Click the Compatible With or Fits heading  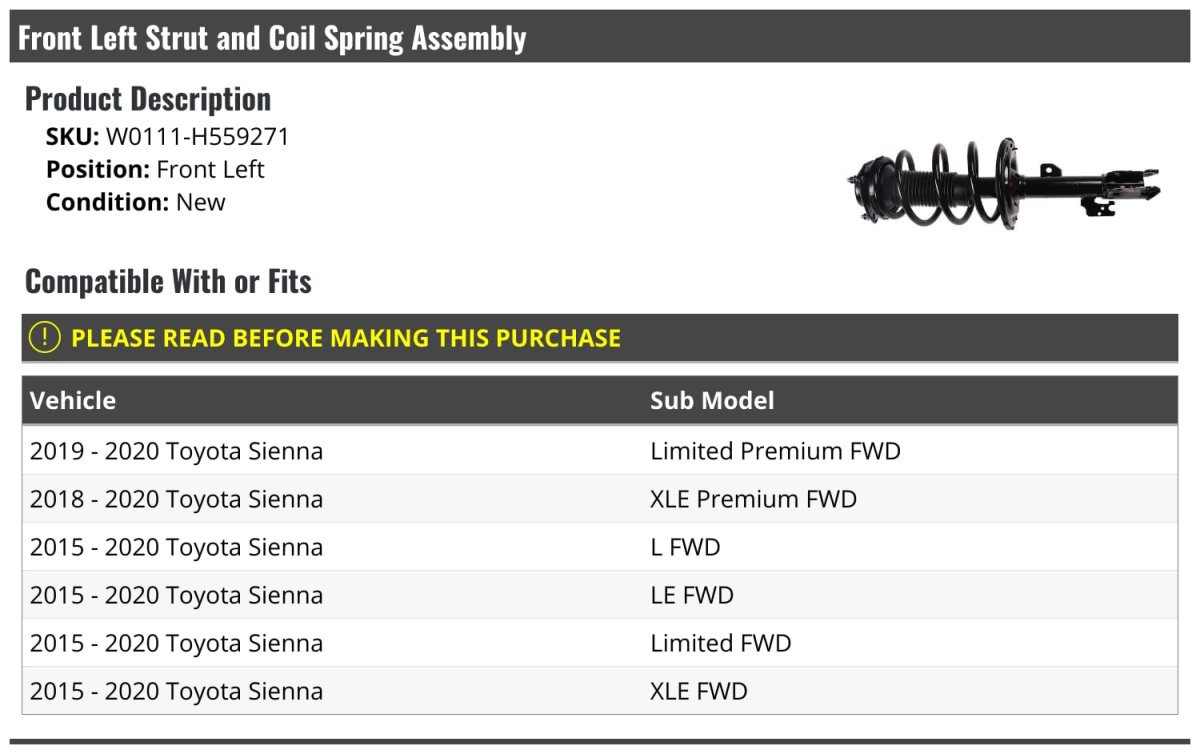tap(168, 282)
